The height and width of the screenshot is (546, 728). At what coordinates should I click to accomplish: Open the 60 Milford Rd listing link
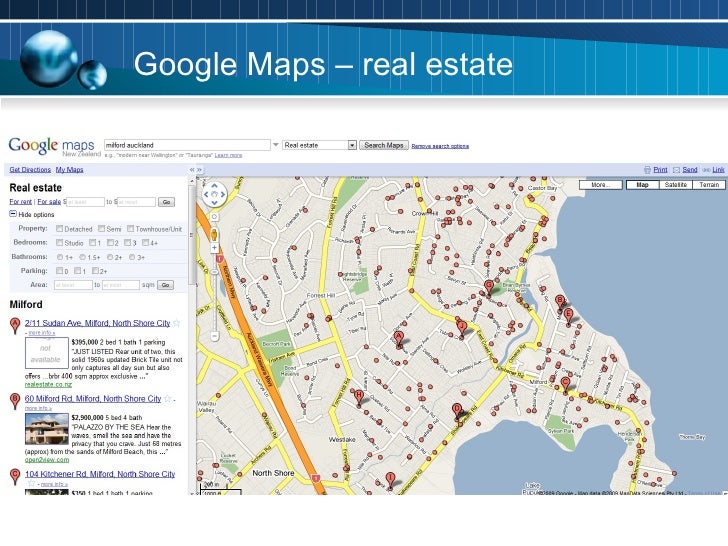pos(93,399)
